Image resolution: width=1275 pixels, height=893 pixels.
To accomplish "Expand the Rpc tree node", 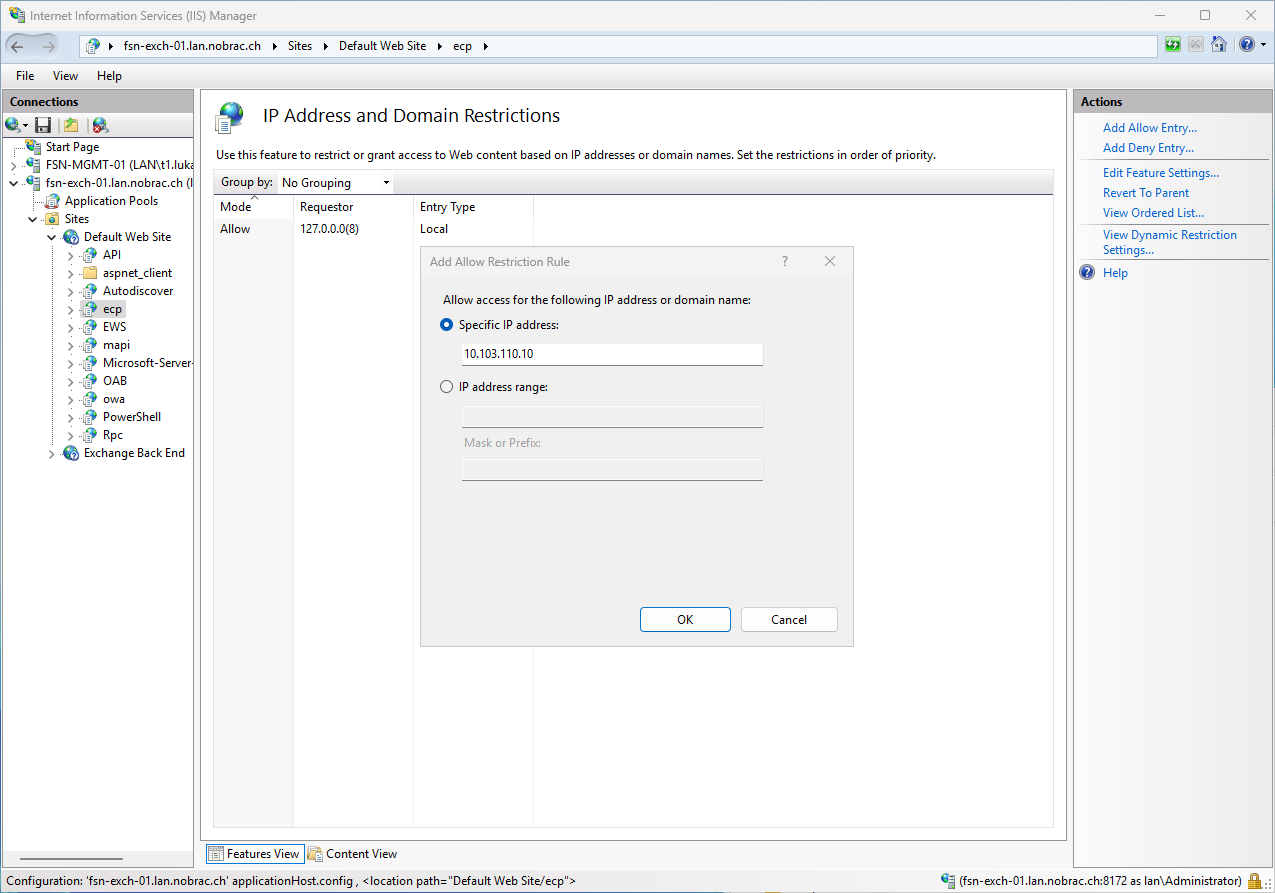I will (71, 435).
